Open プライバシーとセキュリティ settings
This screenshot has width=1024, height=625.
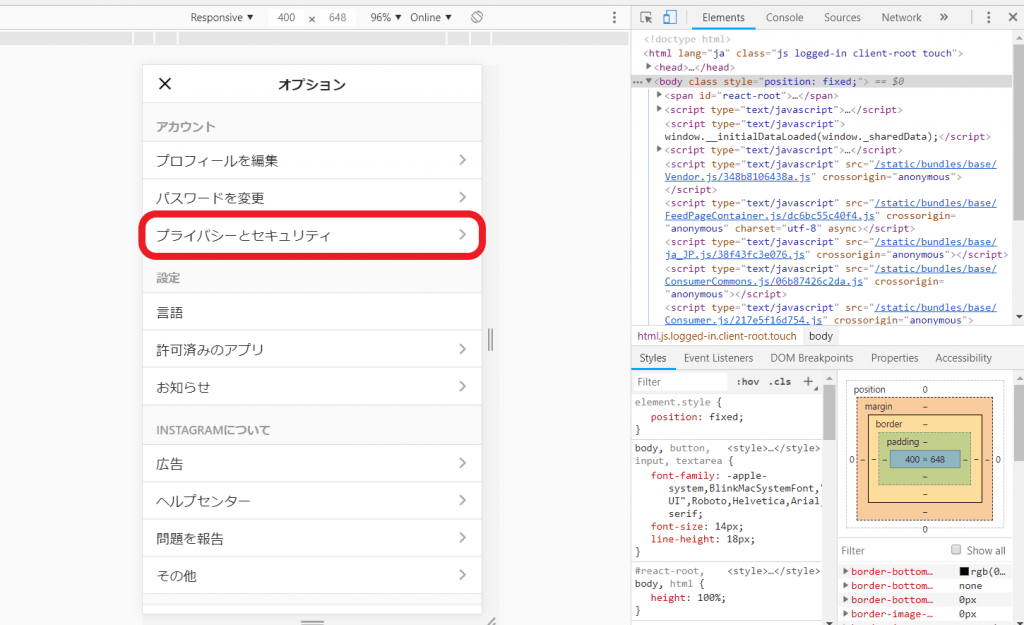click(x=311, y=236)
